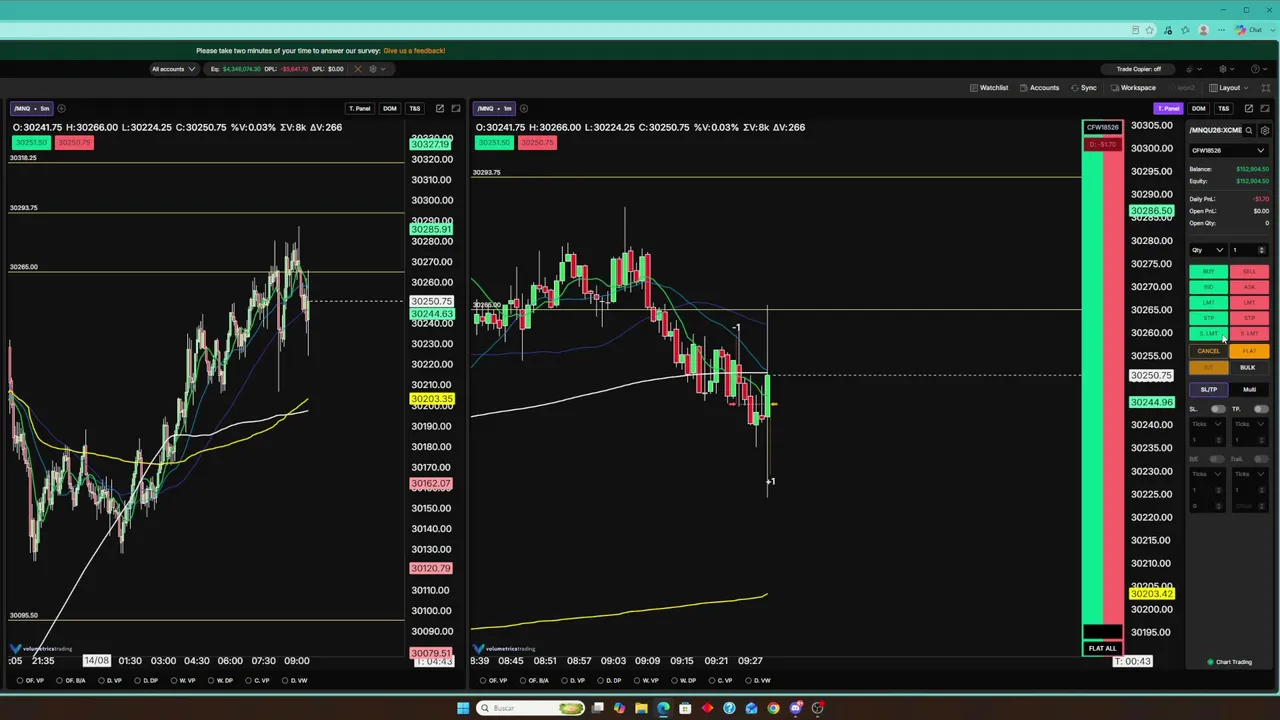
Task: Click the red SELL button
Action: tap(1249, 272)
